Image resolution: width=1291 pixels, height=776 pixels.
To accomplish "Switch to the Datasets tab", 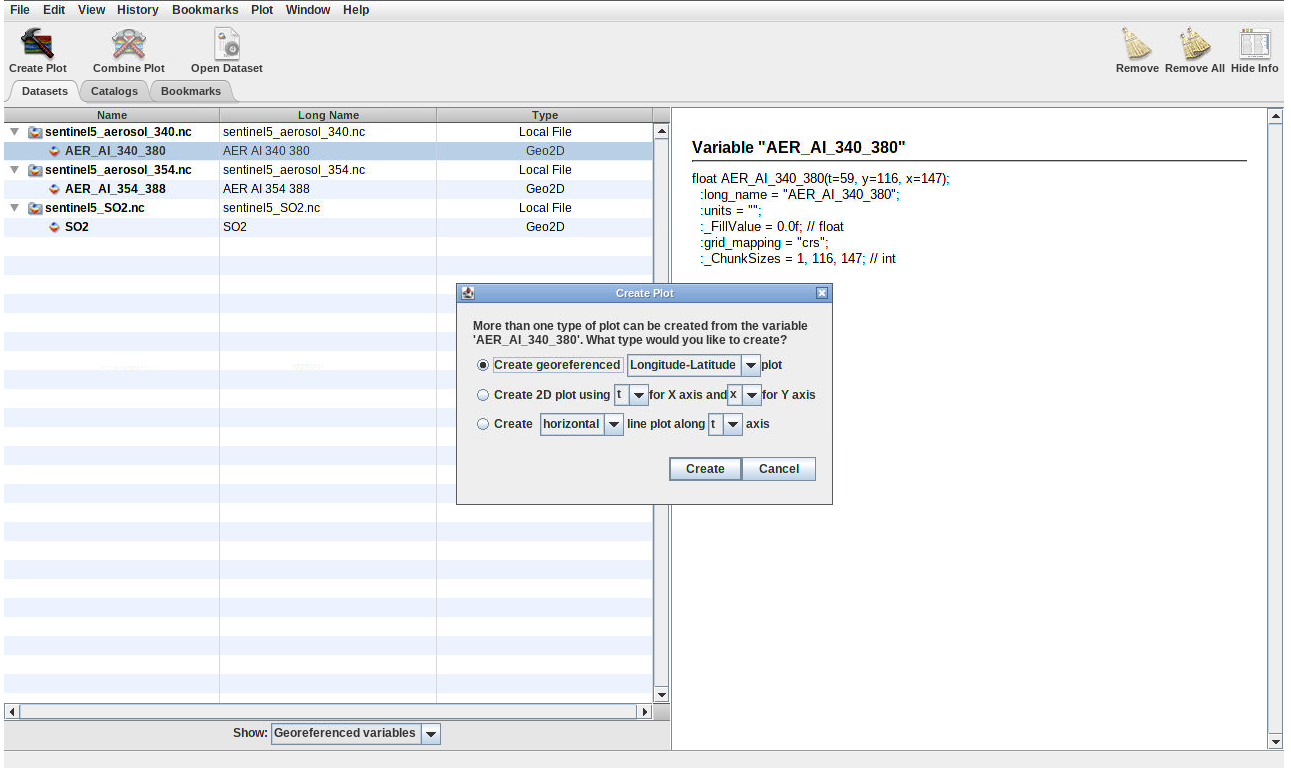I will [45, 91].
